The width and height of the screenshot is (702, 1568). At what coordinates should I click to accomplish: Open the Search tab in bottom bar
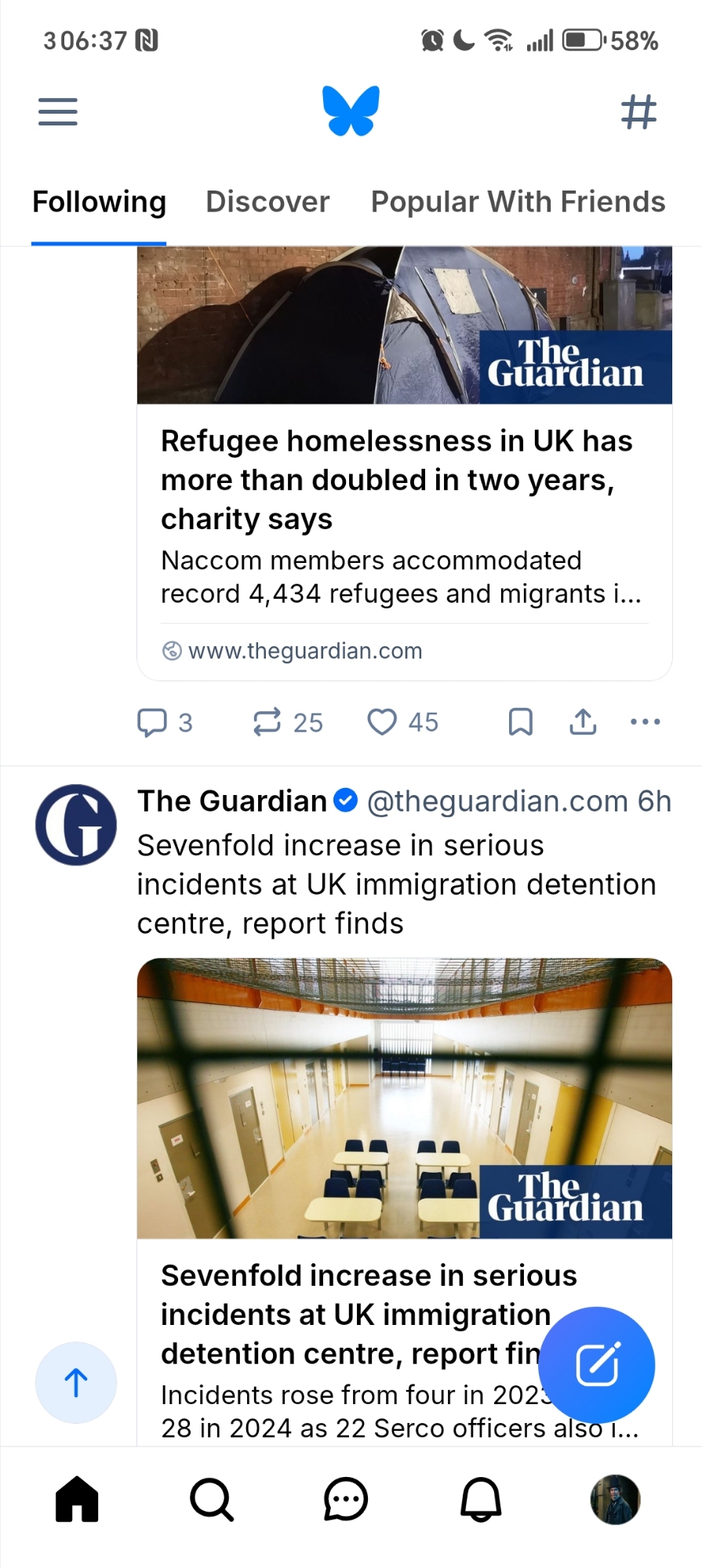coord(212,1500)
